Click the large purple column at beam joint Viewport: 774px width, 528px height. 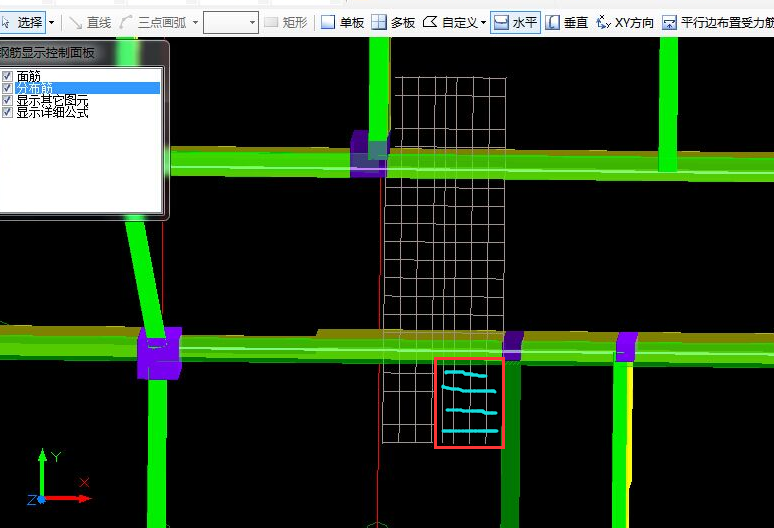159,352
